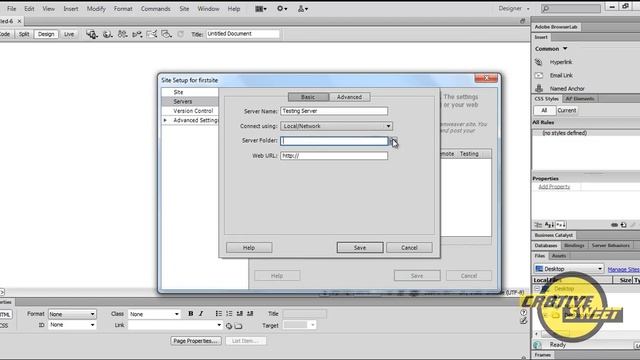The image size is (640, 360).
Task: Open the File menu
Action: click(x=11, y=9)
